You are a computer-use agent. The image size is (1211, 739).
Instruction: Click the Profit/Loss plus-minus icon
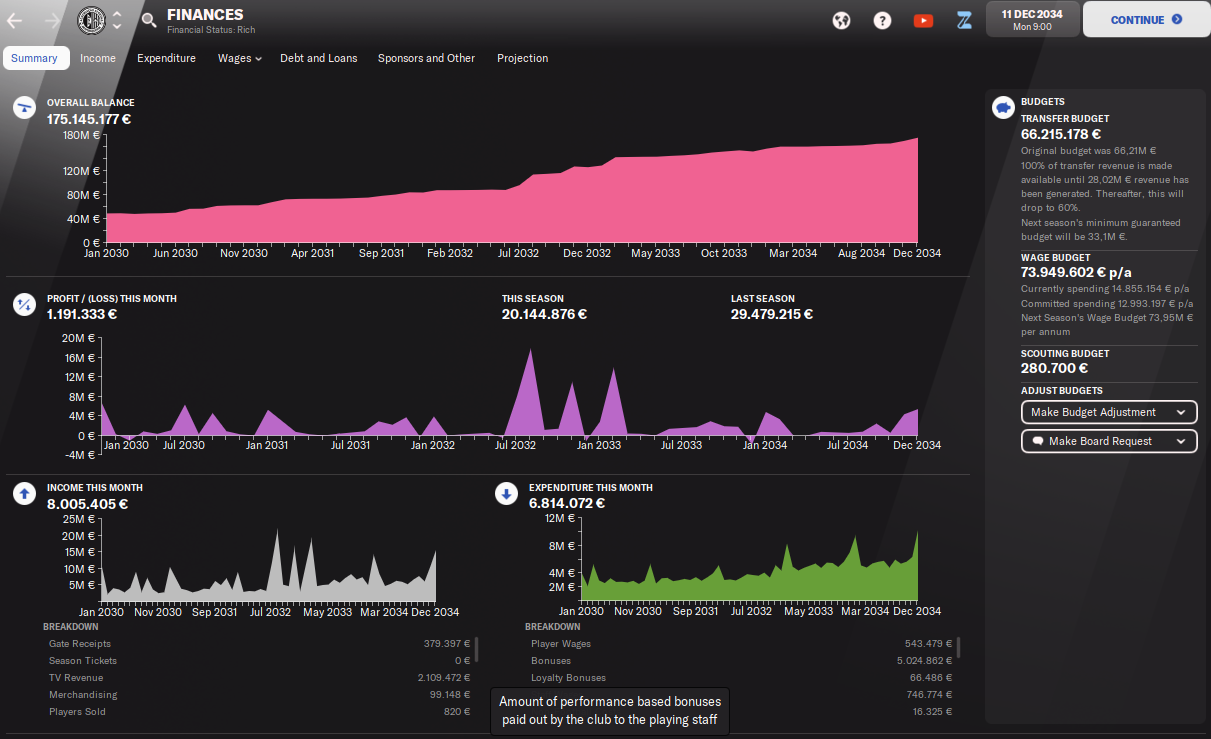[24, 305]
